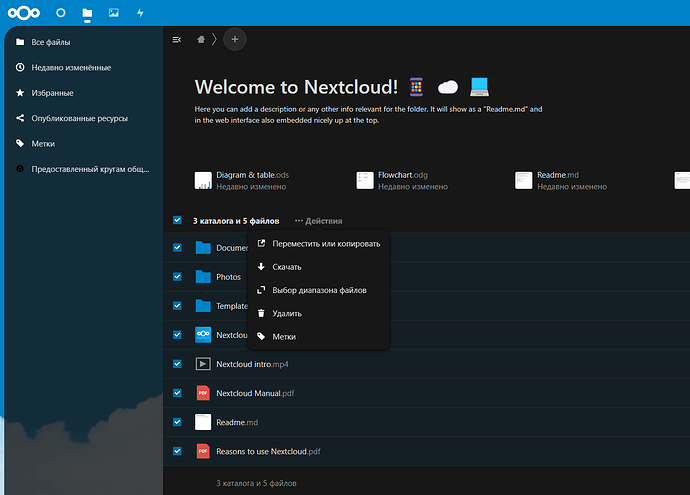Click the footer '3 каталога и 5 файлов' text

[x=256, y=483]
